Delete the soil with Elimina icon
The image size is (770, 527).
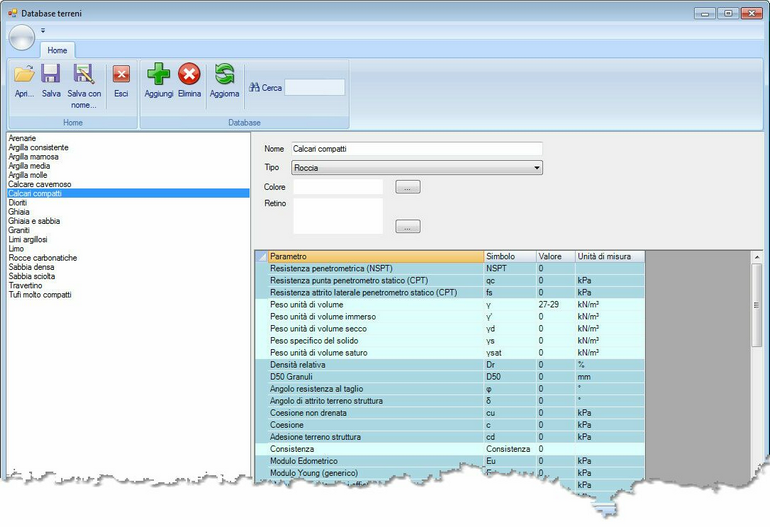[189, 74]
